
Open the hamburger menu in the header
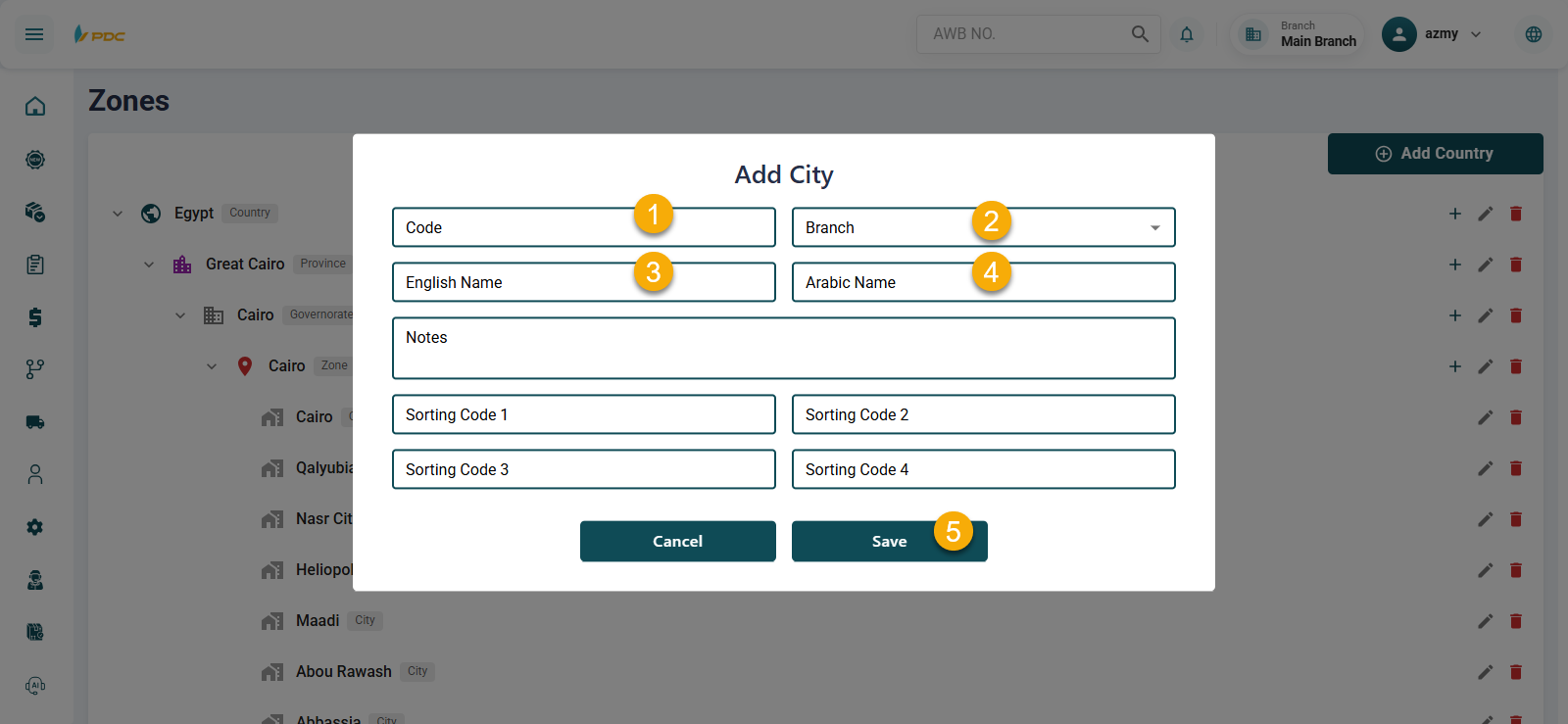pos(34,34)
